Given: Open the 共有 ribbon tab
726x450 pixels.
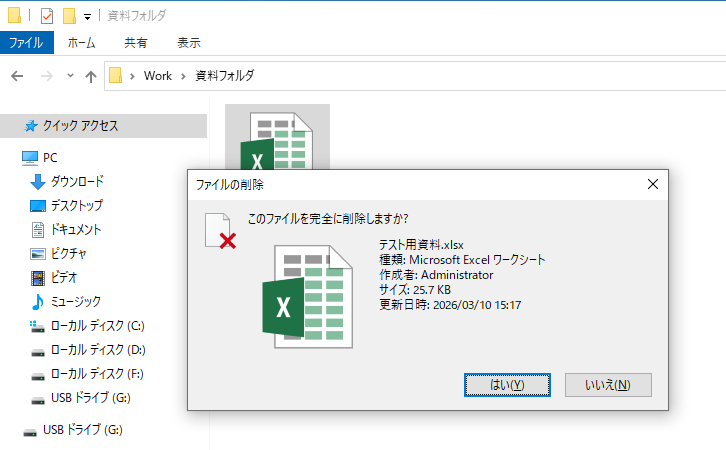Looking at the screenshot, I should [136, 43].
